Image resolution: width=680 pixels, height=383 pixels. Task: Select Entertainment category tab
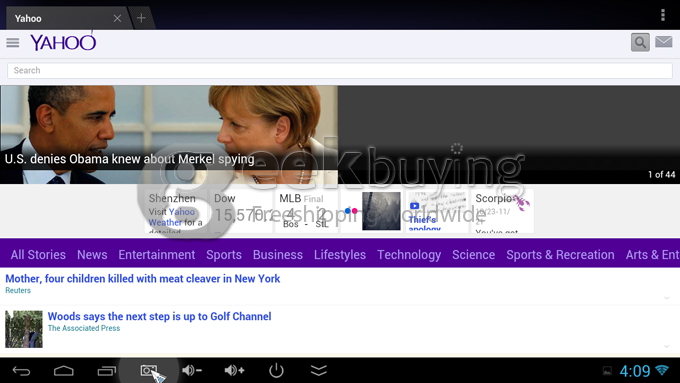pos(157,255)
